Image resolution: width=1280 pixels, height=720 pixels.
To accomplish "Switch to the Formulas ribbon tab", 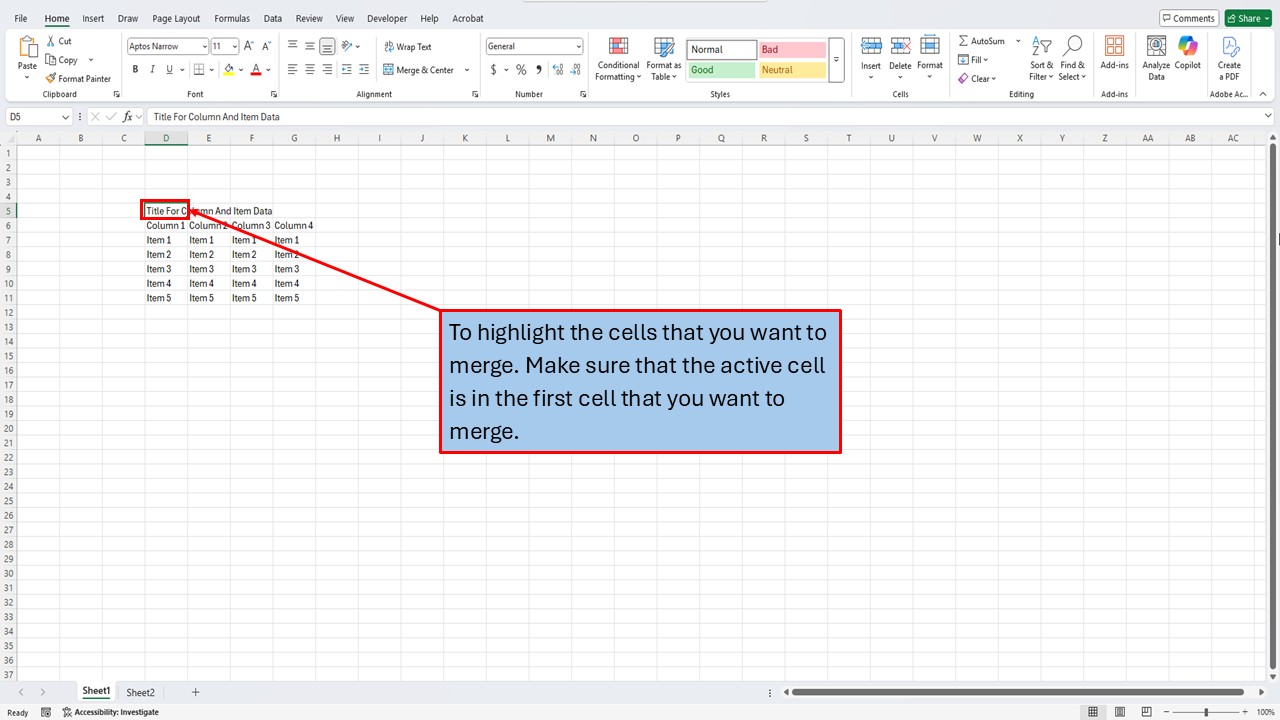I will (231, 18).
